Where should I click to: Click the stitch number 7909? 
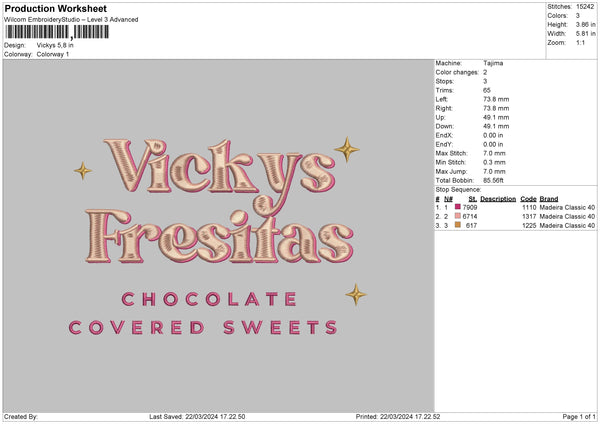pos(470,207)
